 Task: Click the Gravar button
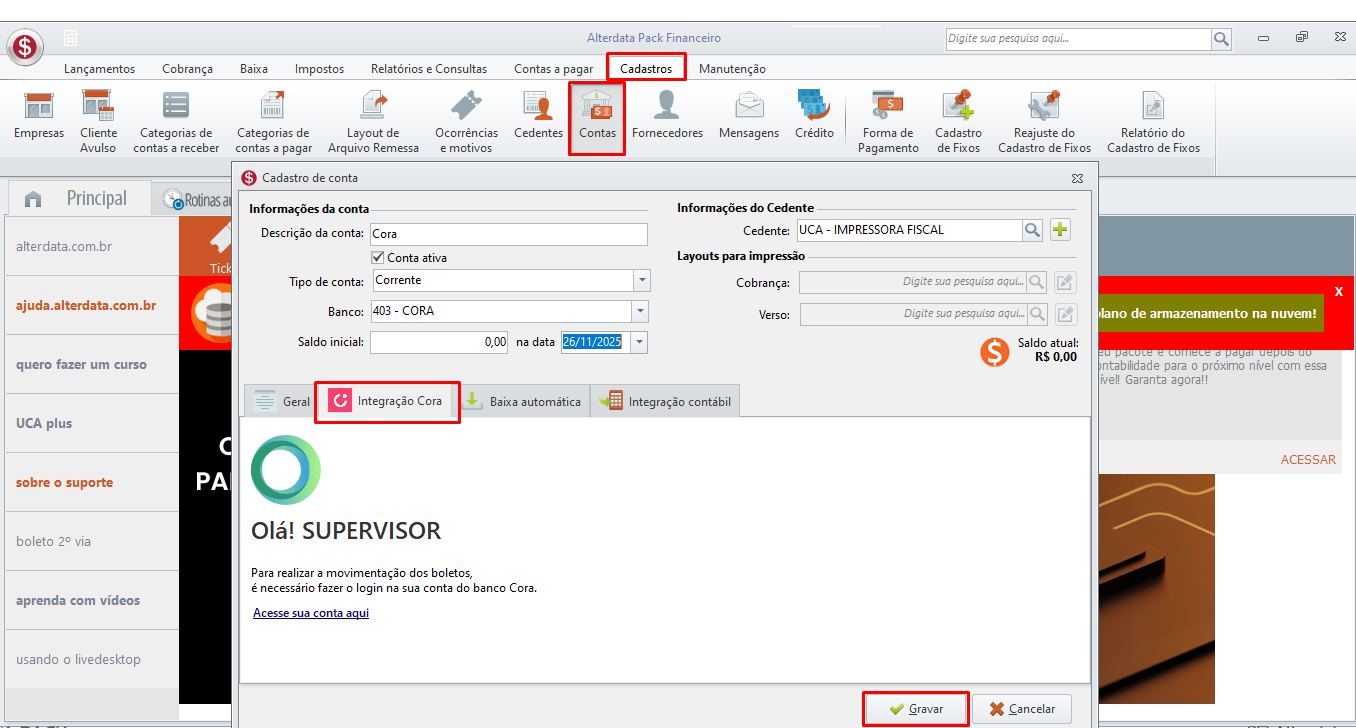[x=916, y=709]
